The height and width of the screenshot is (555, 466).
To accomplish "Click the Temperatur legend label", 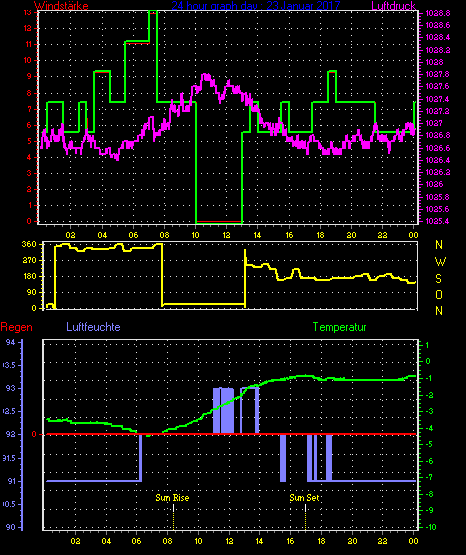I will [x=339, y=327].
